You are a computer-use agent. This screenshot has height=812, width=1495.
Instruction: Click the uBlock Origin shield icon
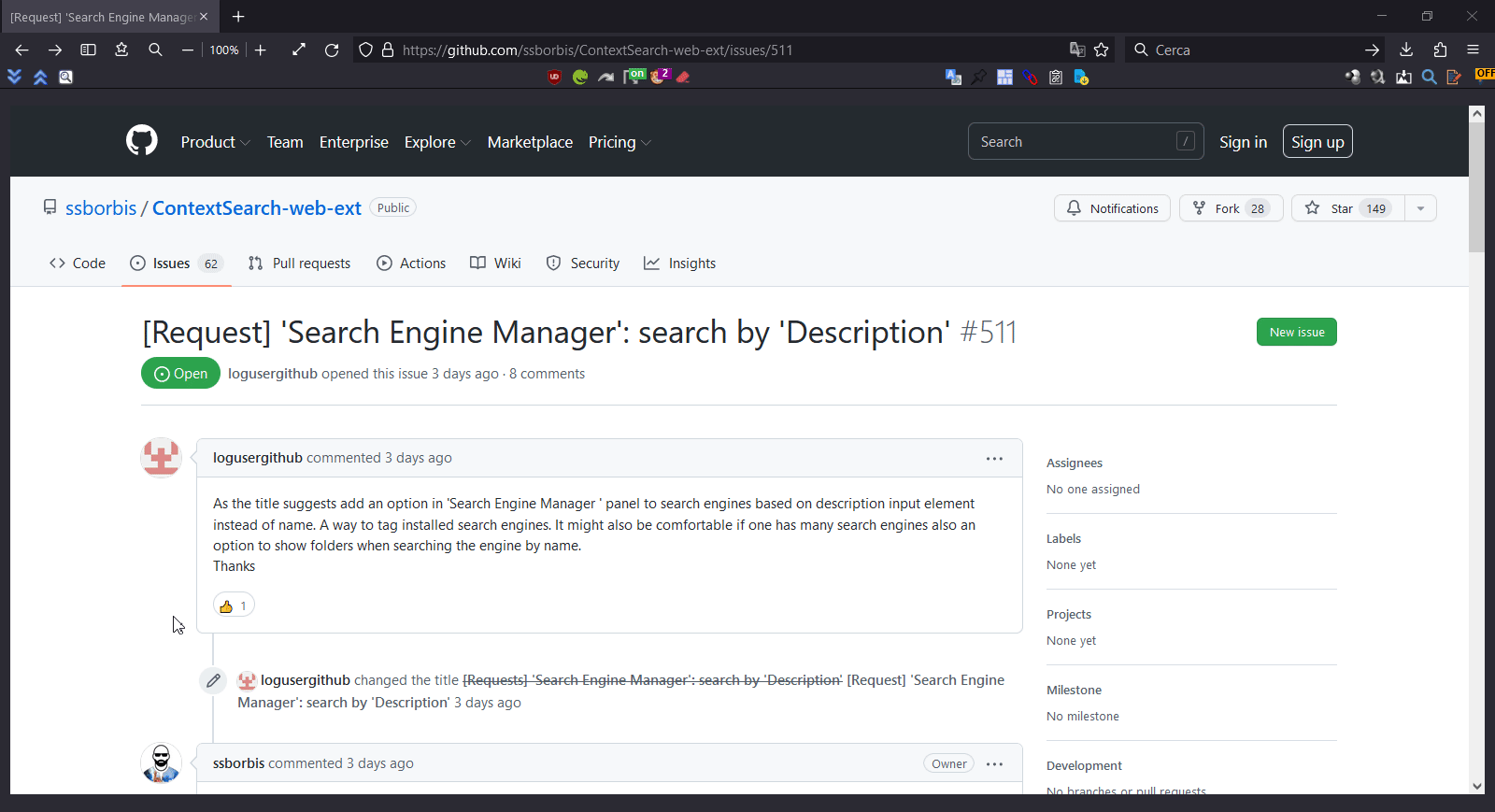555,77
